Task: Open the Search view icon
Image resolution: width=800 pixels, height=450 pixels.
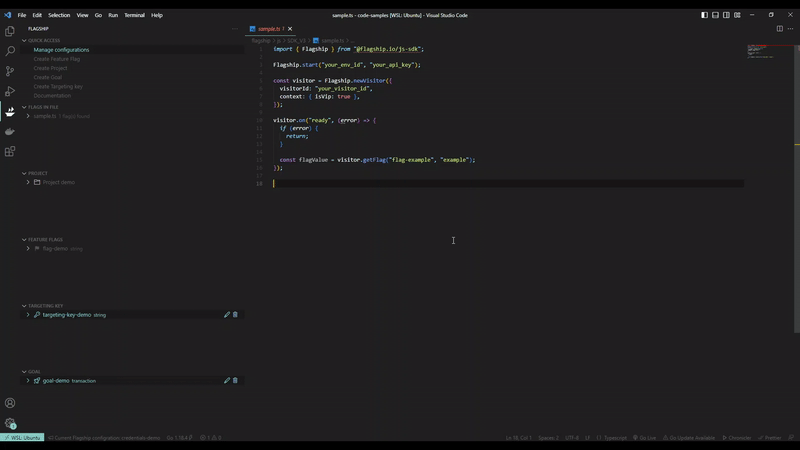Action: (10, 51)
